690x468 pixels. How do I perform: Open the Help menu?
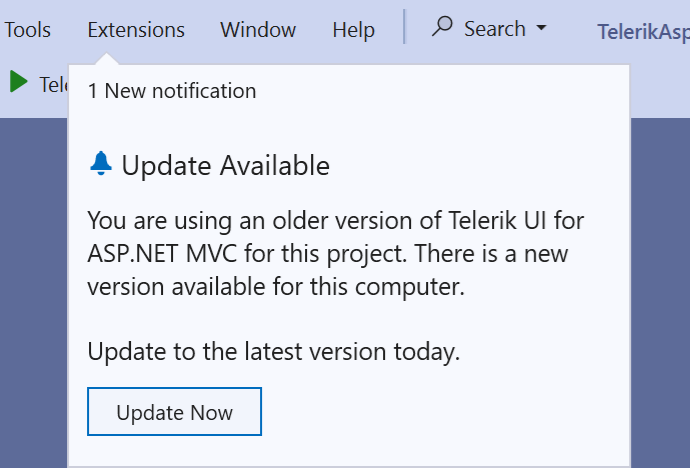click(353, 30)
